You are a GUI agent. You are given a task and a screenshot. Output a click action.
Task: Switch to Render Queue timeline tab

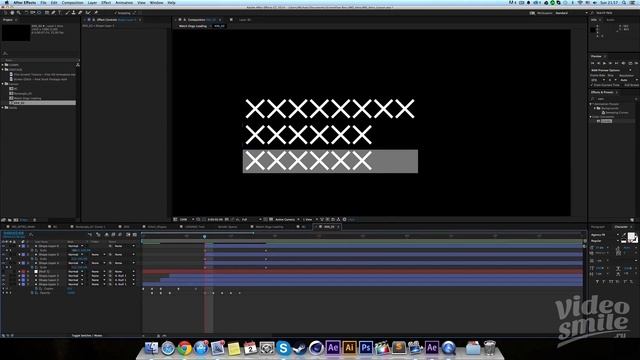pos(227,227)
